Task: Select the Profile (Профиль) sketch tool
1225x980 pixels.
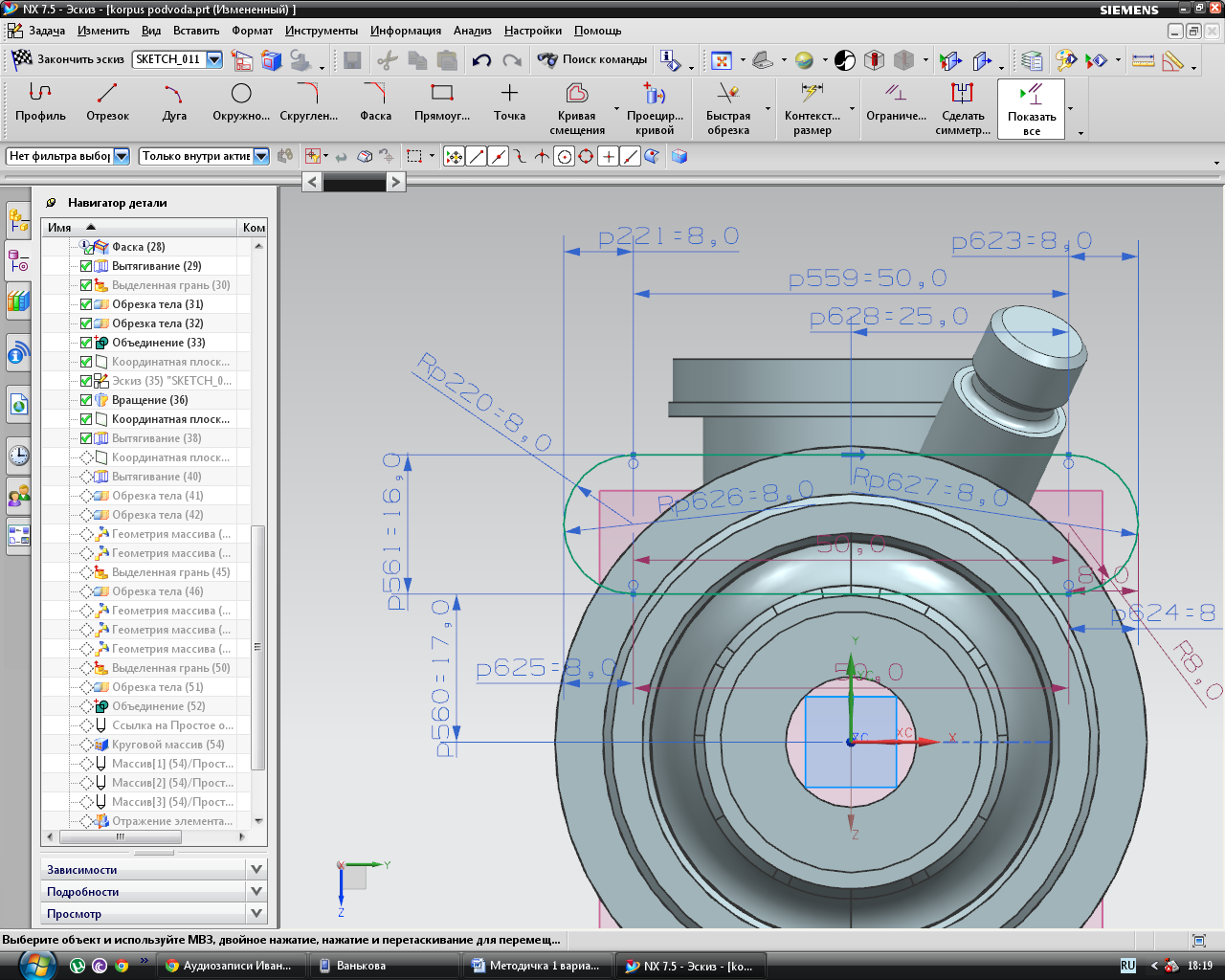Action: tap(40, 102)
